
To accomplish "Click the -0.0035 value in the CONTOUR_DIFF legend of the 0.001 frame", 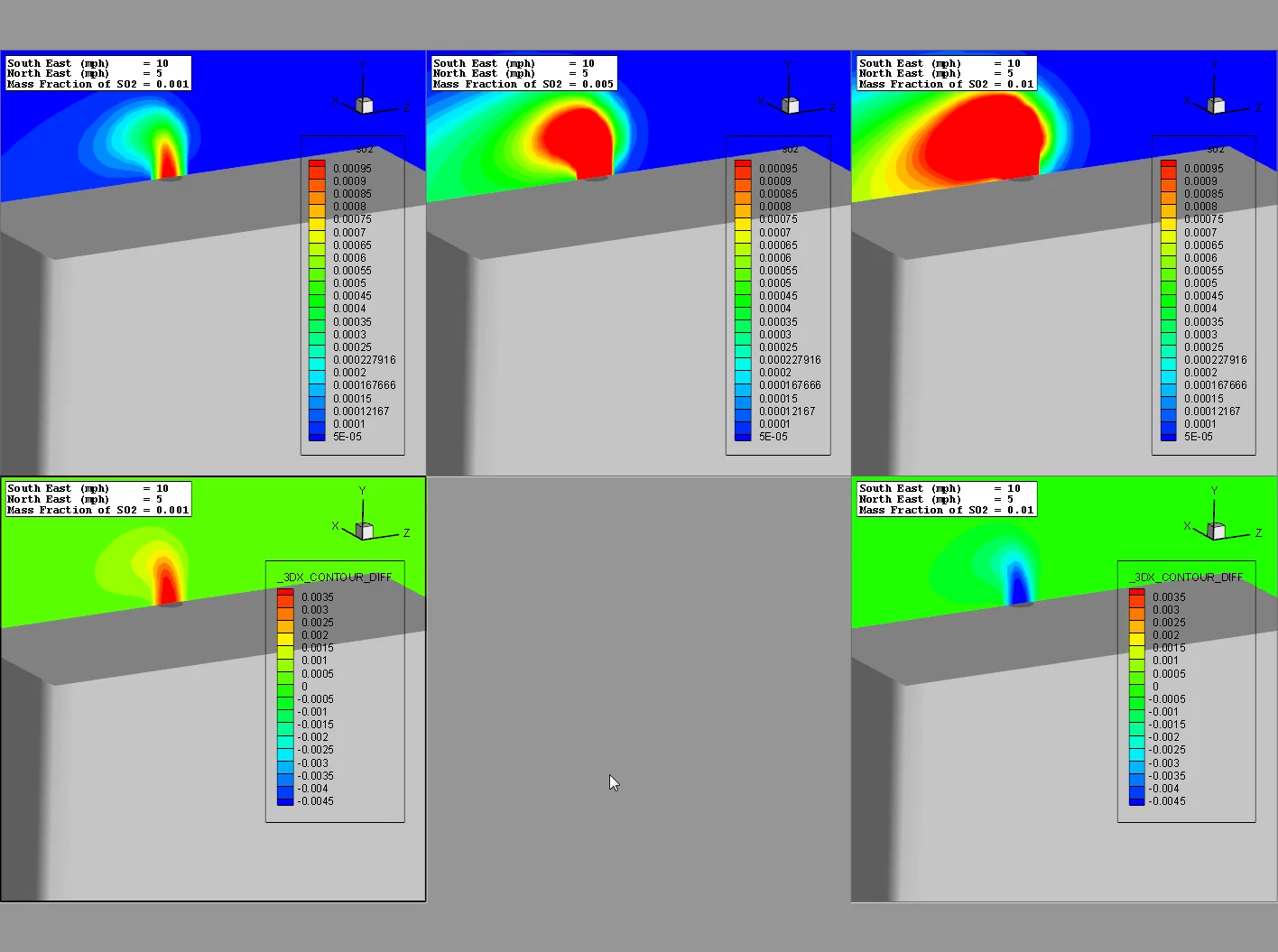I will (x=316, y=776).
